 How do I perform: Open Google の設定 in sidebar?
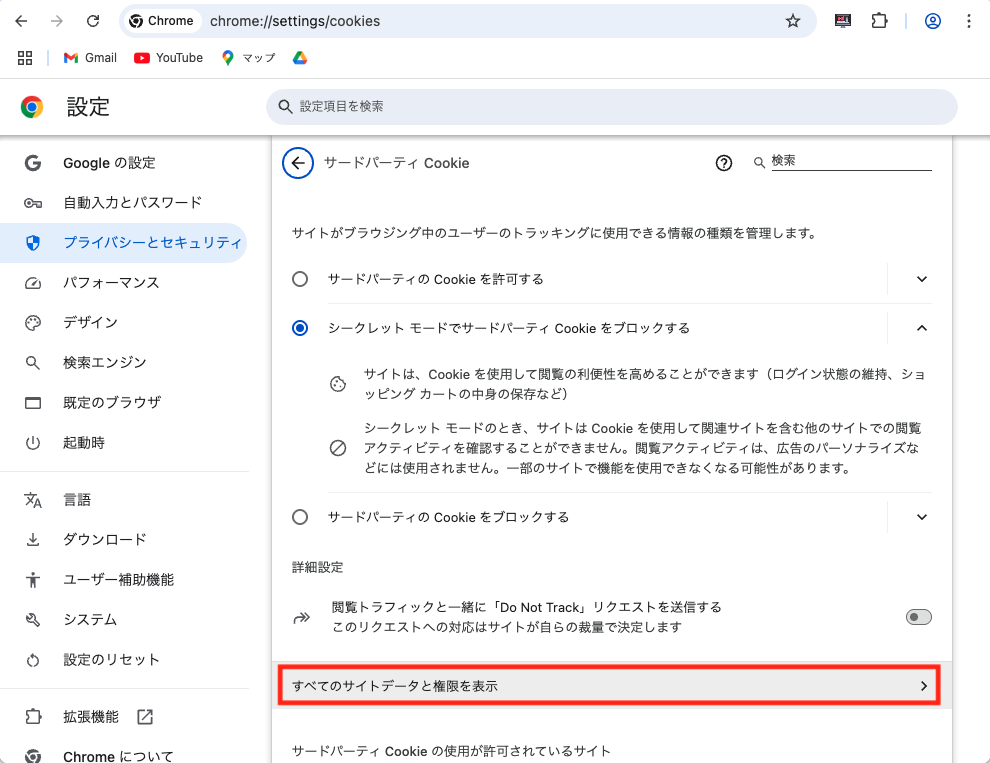point(124,163)
